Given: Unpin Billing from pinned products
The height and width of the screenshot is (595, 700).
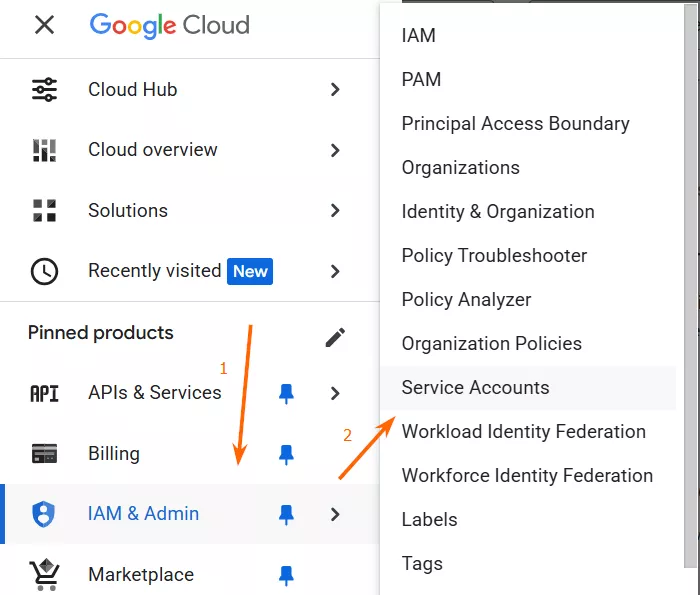Looking at the screenshot, I should click(x=286, y=454).
